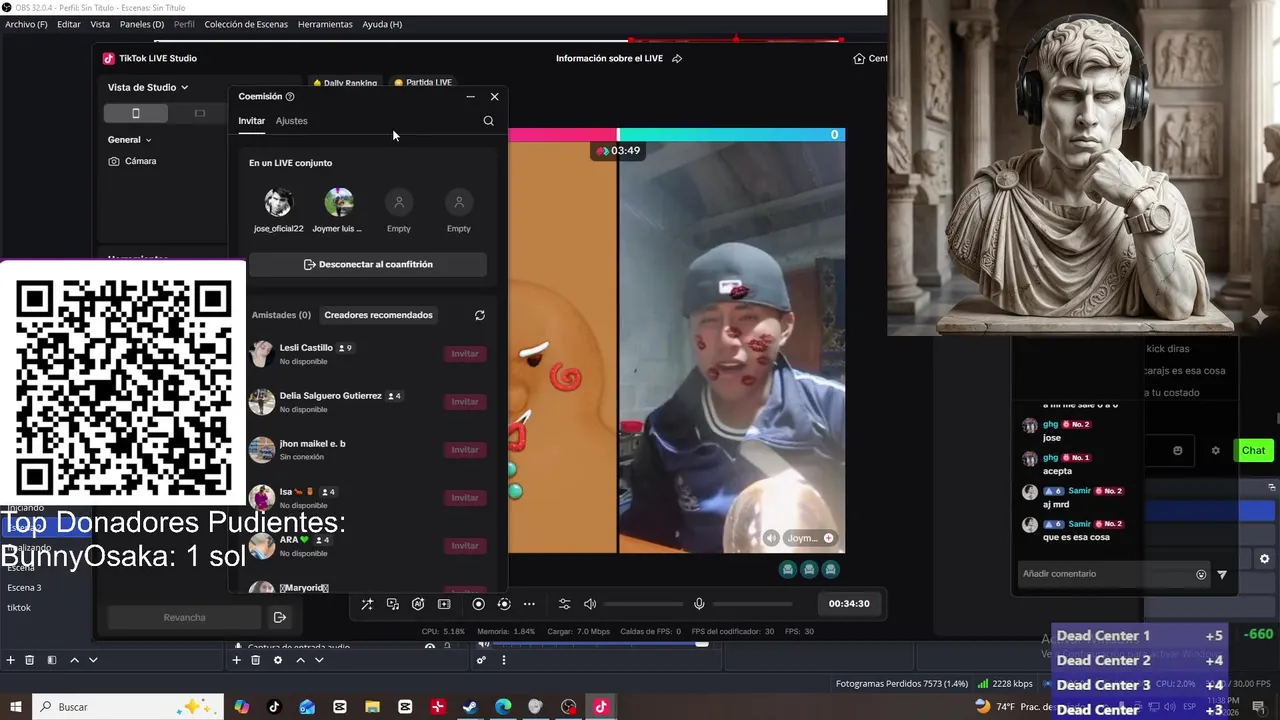Viewport: 1280px width, 720px height.
Task: Open the Archivo (F) menu in OBS
Action: pyautogui.click(x=26, y=24)
